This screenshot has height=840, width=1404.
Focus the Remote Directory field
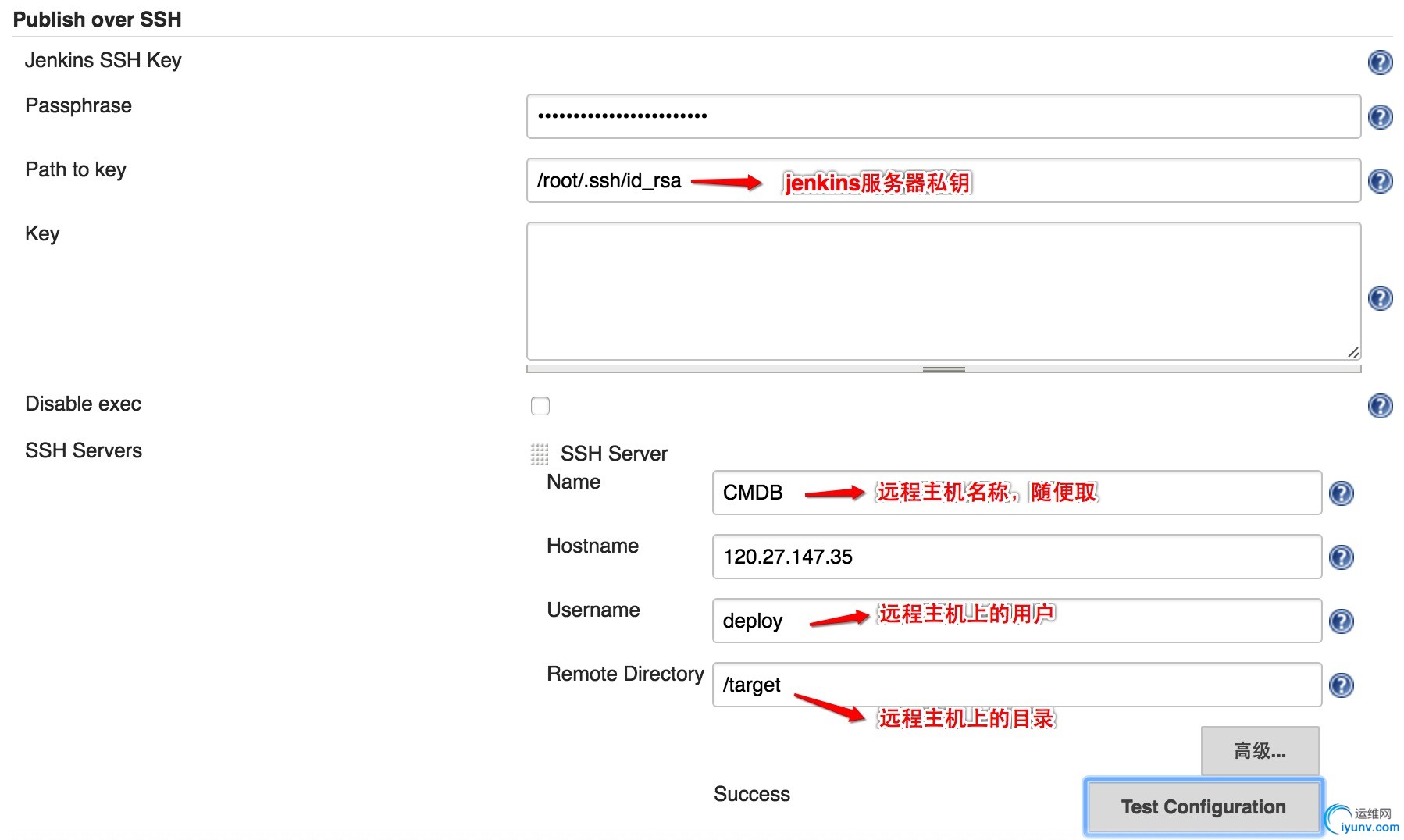1017,685
